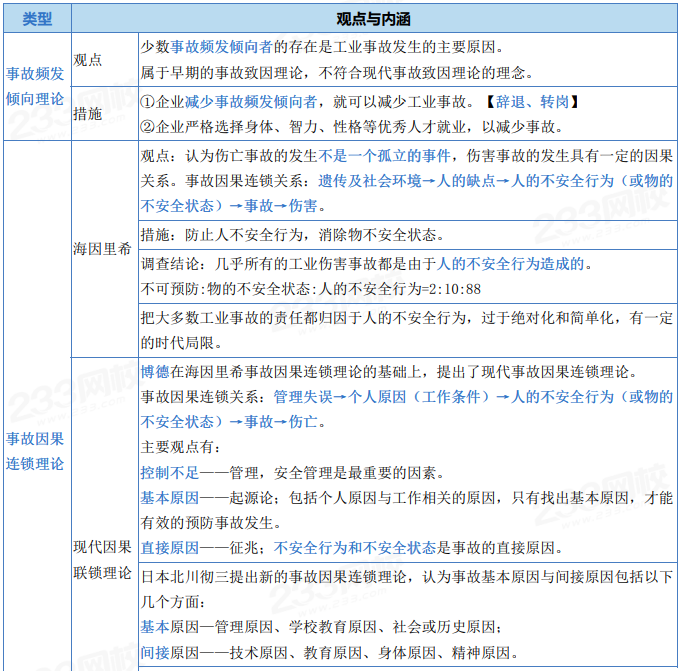Click the 现代因果联锁理论 cell
Image resolution: width=683 pixels, height=671 pixels.
(102, 560)
